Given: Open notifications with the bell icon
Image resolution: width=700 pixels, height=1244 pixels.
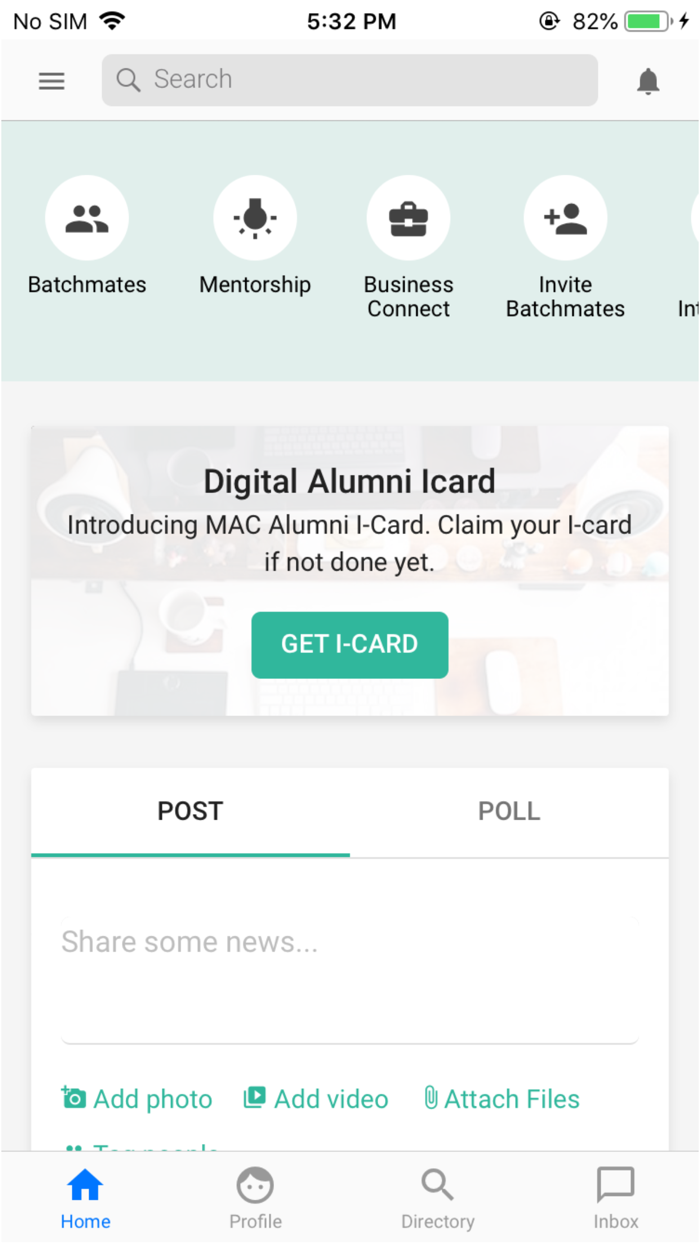Looking at the screenshot, I should (648, 81).
